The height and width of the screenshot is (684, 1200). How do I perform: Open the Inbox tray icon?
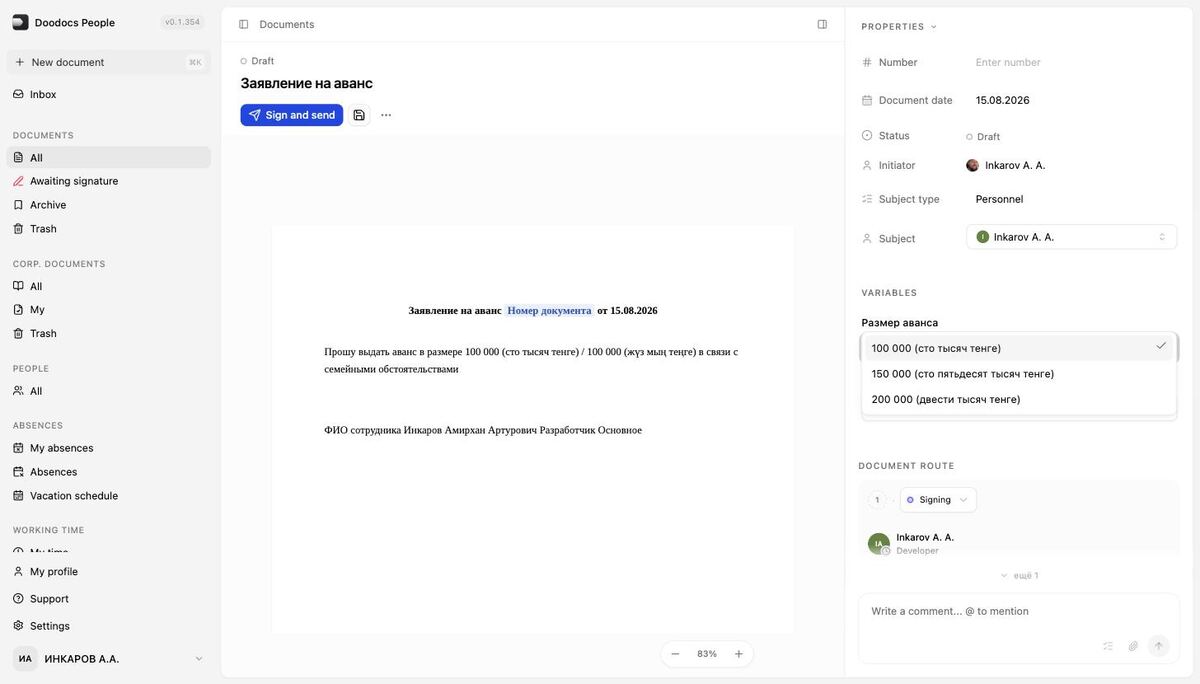coord(18,94)
